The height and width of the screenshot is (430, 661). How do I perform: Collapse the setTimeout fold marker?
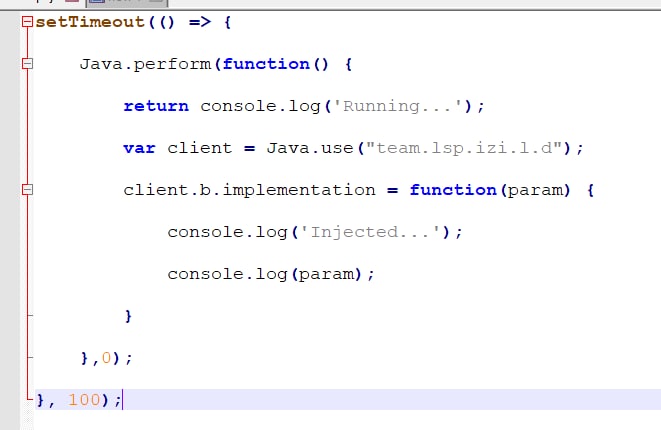pos(27,22)
